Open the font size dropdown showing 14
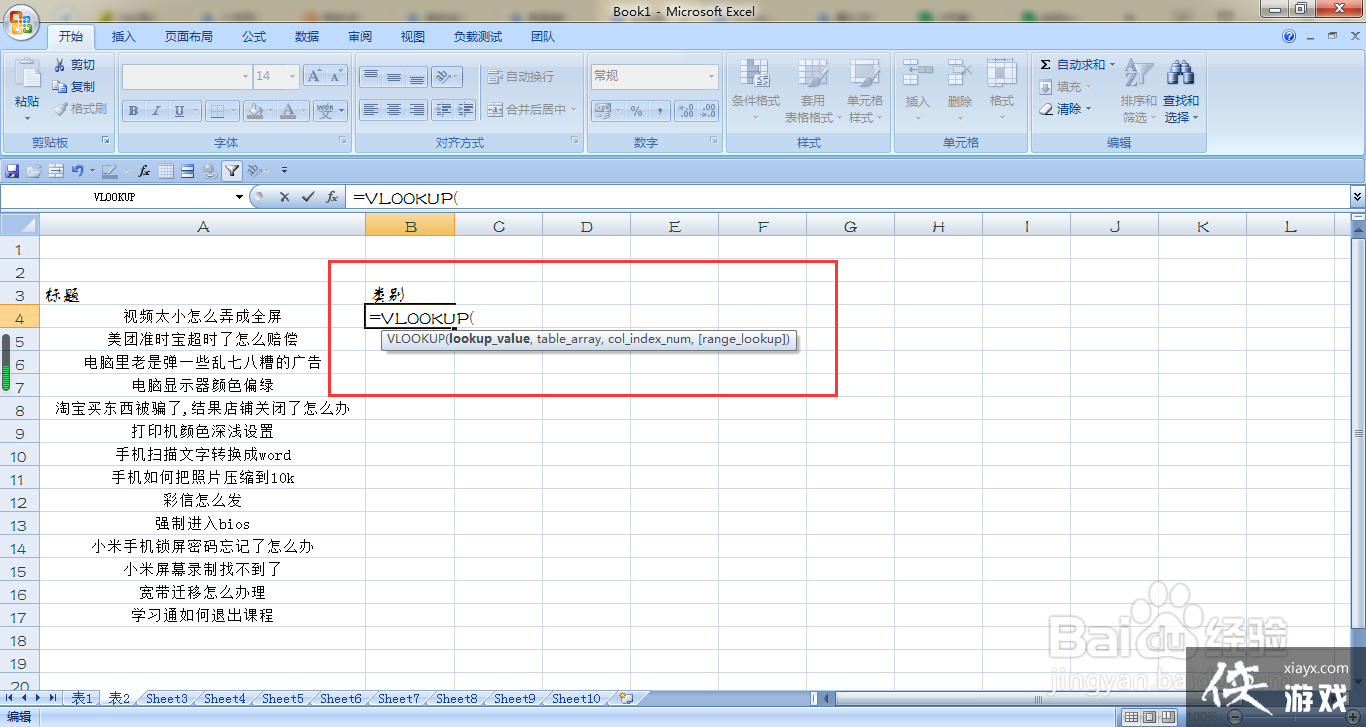This screenshot has height=727, width=1366. [x=293, y=76]
